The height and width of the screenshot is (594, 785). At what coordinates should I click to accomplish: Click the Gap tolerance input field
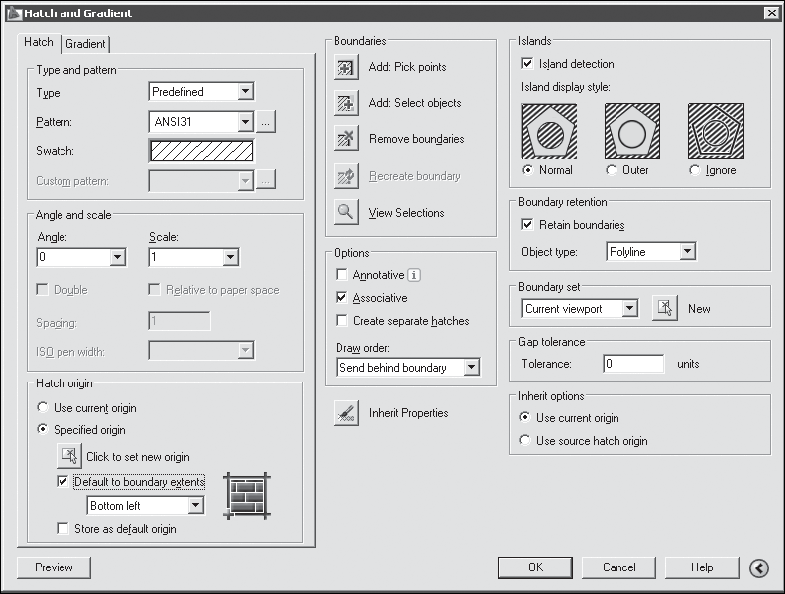point(634,364)
